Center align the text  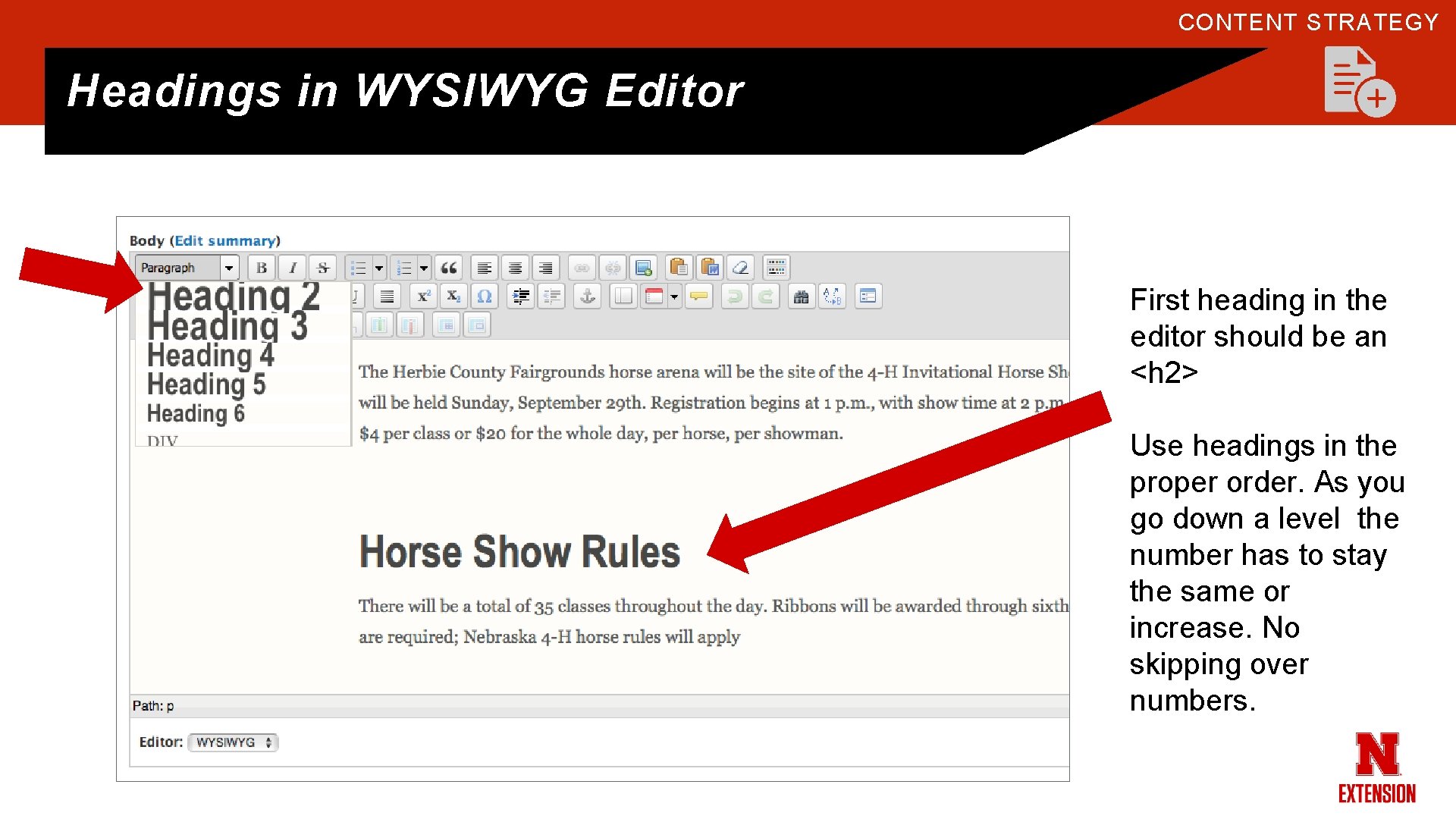point(515,268)
